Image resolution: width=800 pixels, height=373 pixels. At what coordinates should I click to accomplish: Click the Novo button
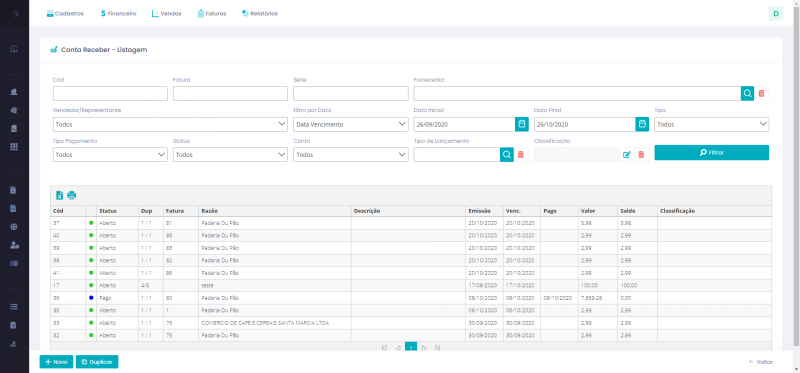[x=57, y=362]
